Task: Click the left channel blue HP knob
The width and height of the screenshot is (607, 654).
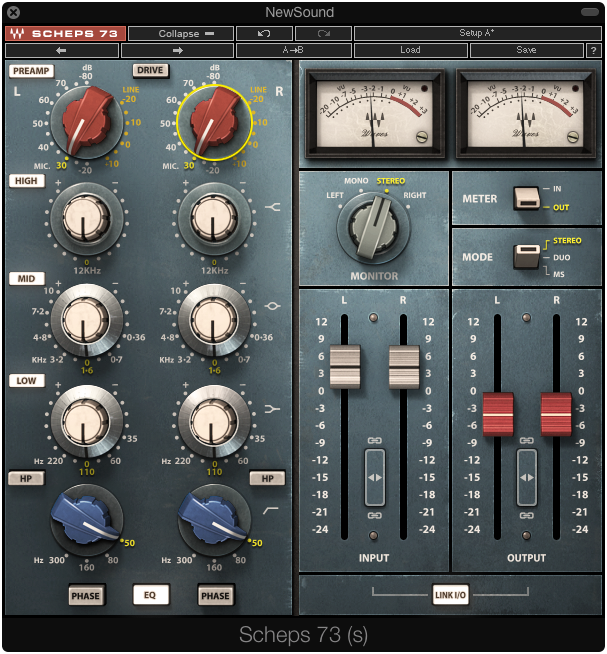Action: tap(87, 520)
